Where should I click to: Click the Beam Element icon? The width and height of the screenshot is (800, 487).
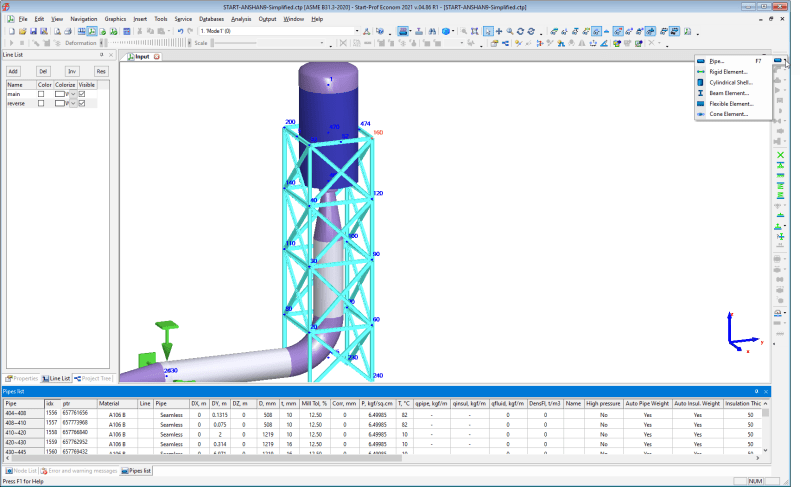701,93
